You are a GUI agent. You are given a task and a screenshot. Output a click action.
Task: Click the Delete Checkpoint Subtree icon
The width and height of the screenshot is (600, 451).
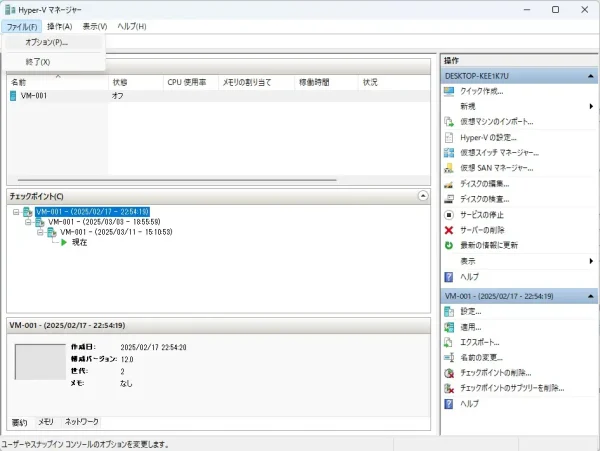click(x=449, y=388)
